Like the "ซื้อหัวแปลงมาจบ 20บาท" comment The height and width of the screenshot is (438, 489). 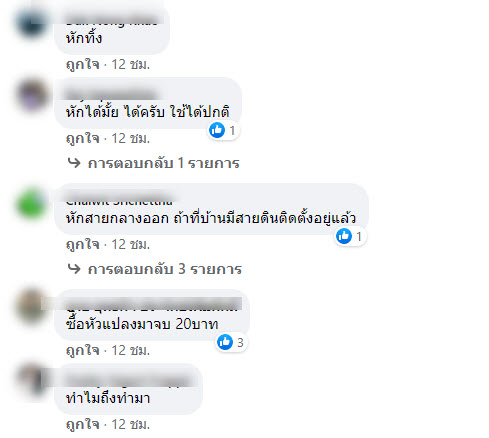83,350
